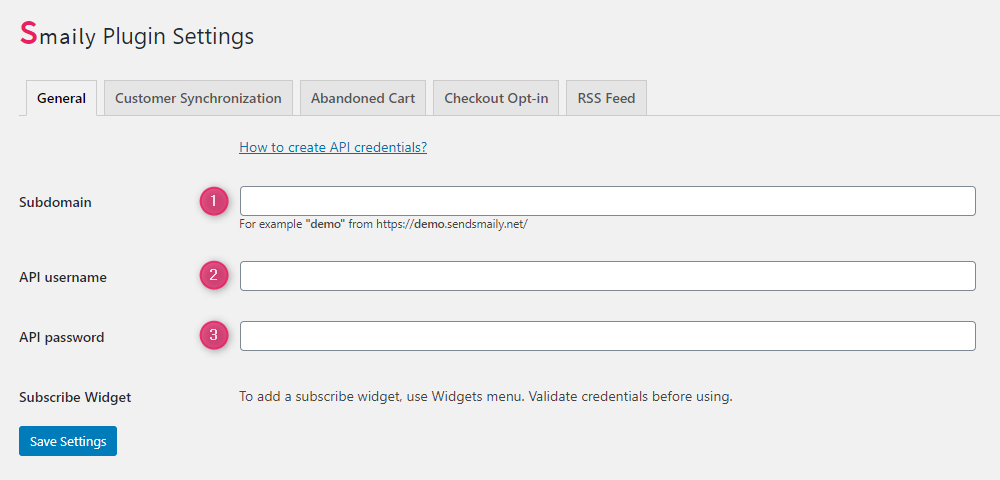Focus the Subdomain input field
The height and width of the screenshot is (480, 1000).
point(607,201)
